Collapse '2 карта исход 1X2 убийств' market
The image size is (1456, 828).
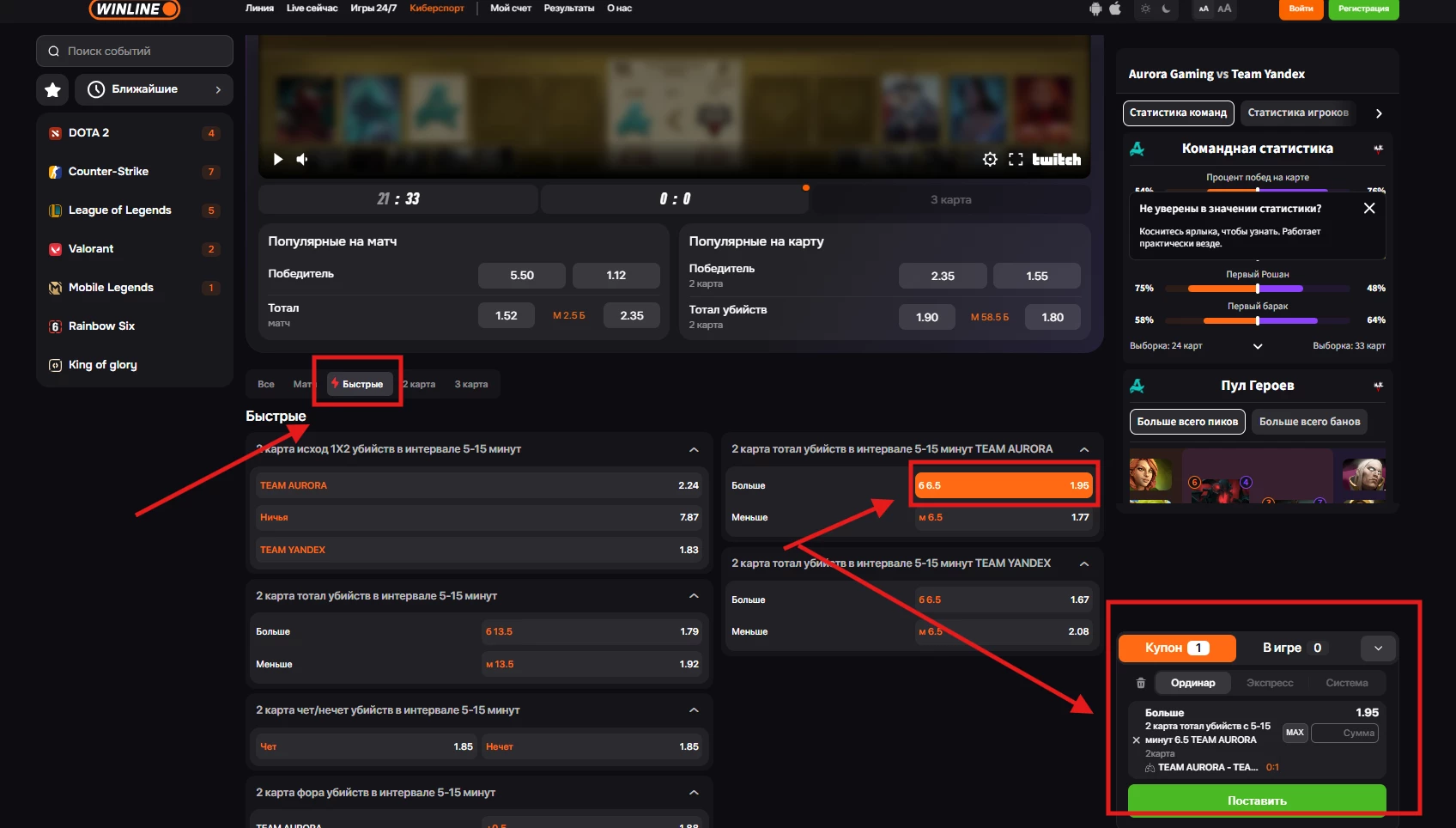pyautogui.click(x=694, y=449)
